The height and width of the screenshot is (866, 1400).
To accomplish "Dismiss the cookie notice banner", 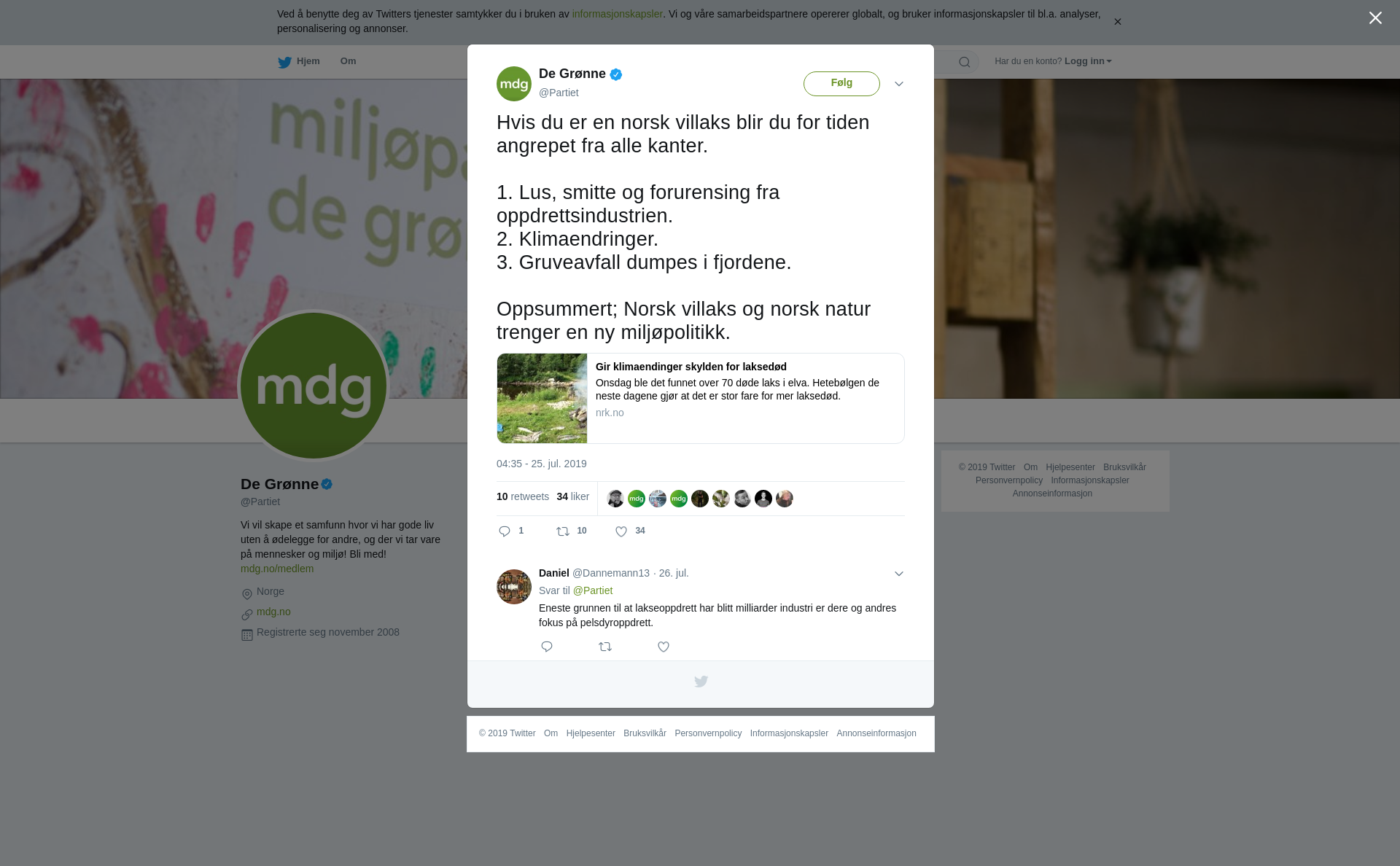I will (x=1117, y=22).
